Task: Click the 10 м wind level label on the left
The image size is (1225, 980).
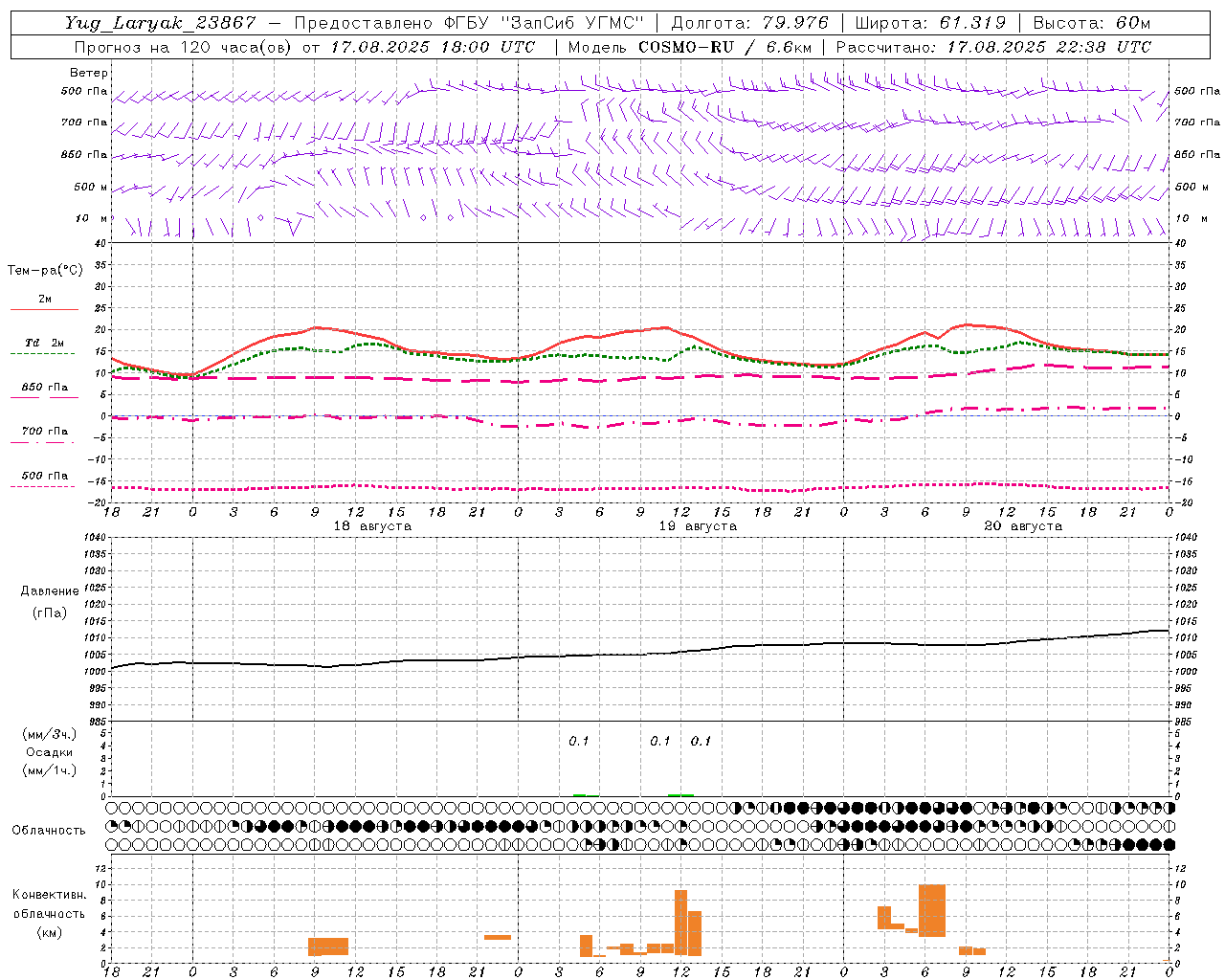Action: click(92, 218)
